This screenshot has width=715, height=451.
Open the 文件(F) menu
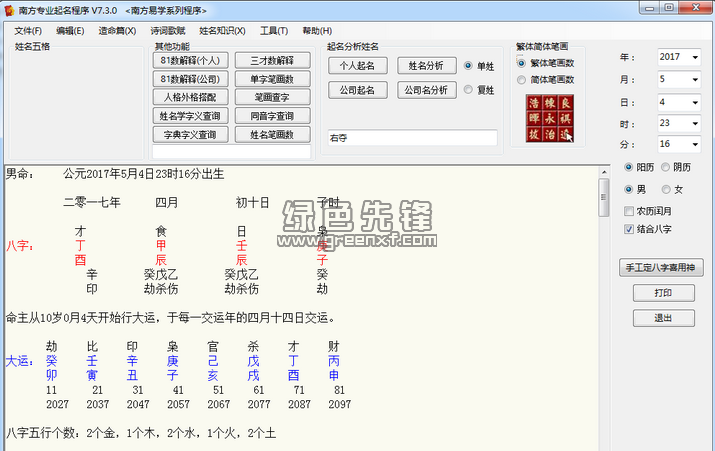(28, 31)
